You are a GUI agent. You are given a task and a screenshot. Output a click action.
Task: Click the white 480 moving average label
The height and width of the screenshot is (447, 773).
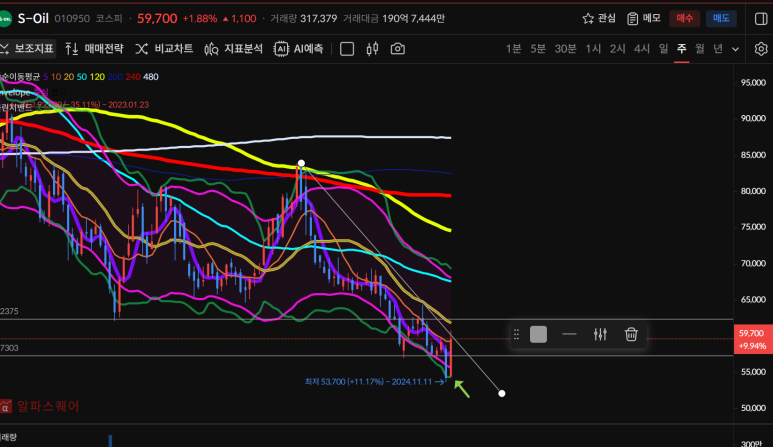click(x=150, y=77)
